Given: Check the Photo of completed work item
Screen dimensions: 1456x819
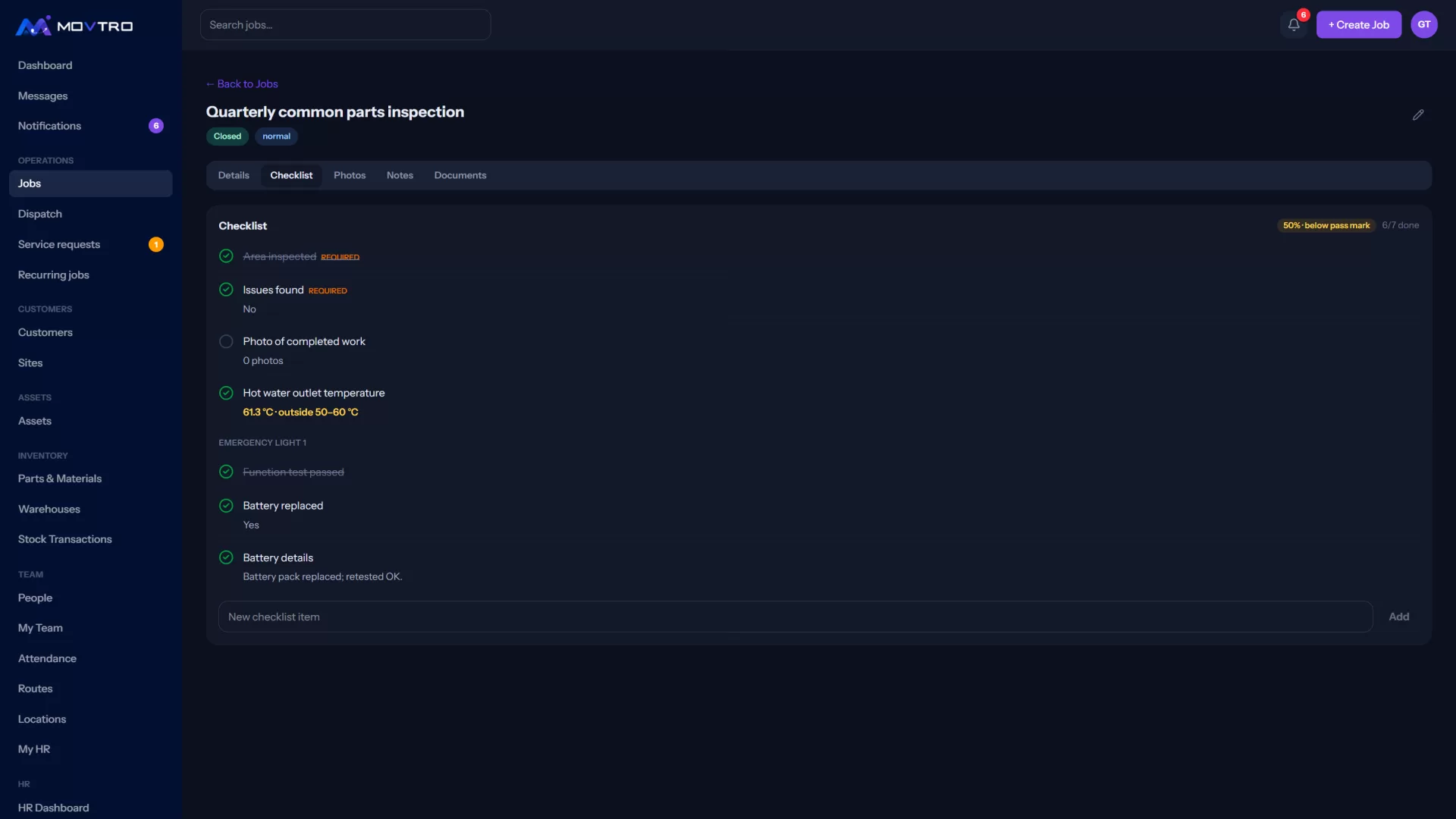Looking at the screenshot, I should 226,342.
